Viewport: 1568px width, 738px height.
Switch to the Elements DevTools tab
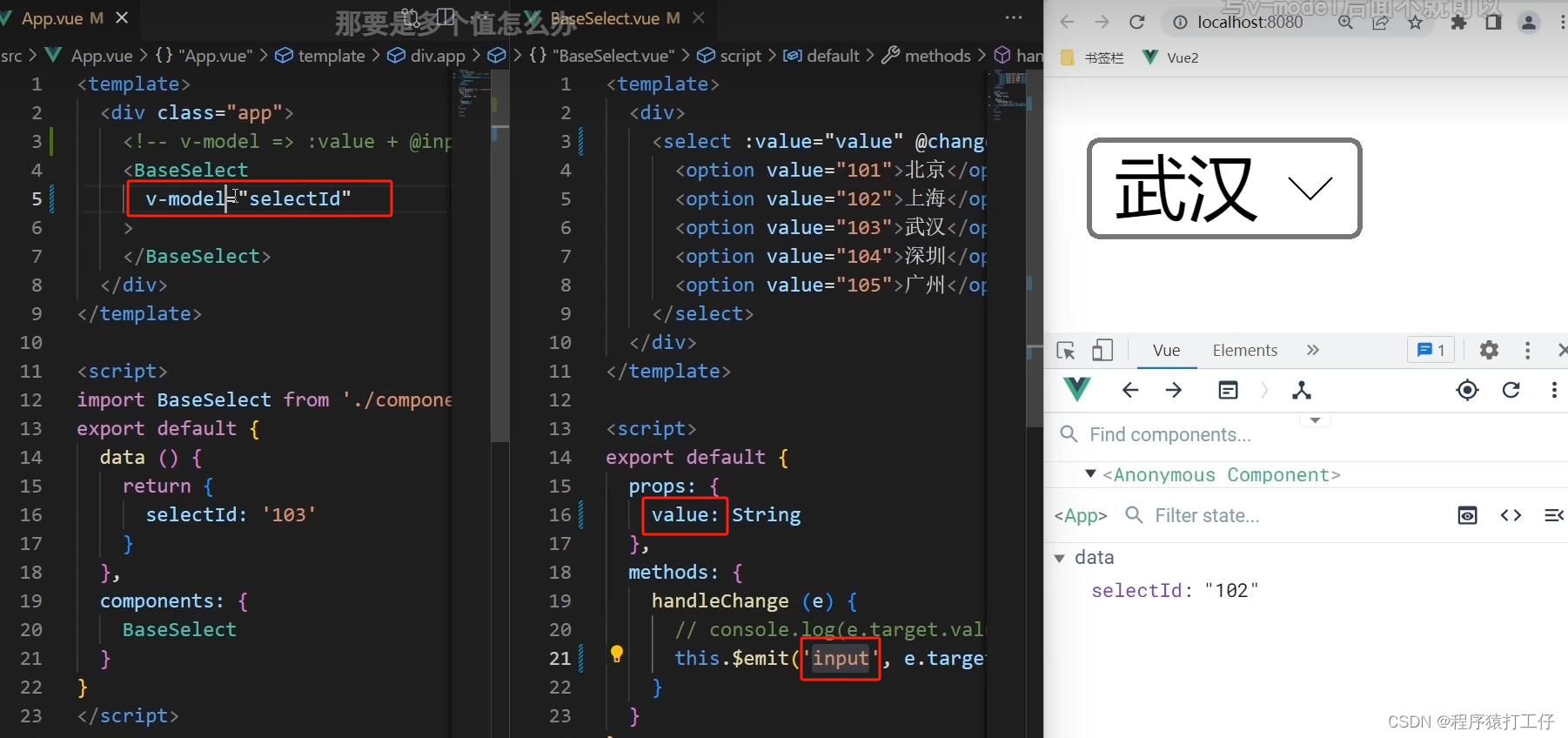pos(1245,350)
